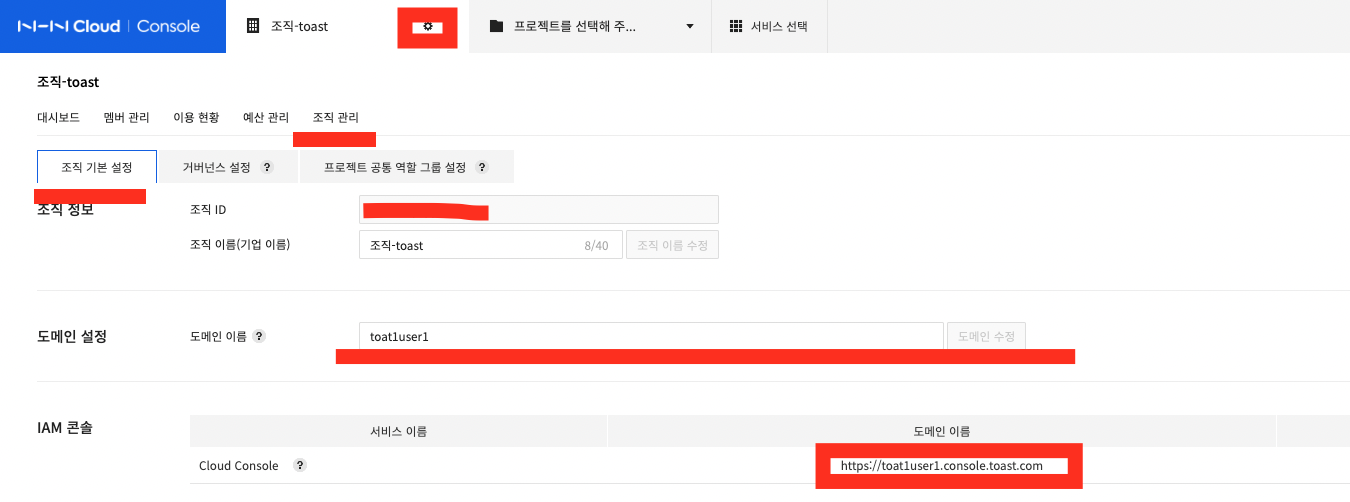Click the 조직 이름 field containing 조직-toast

(491, 245)
